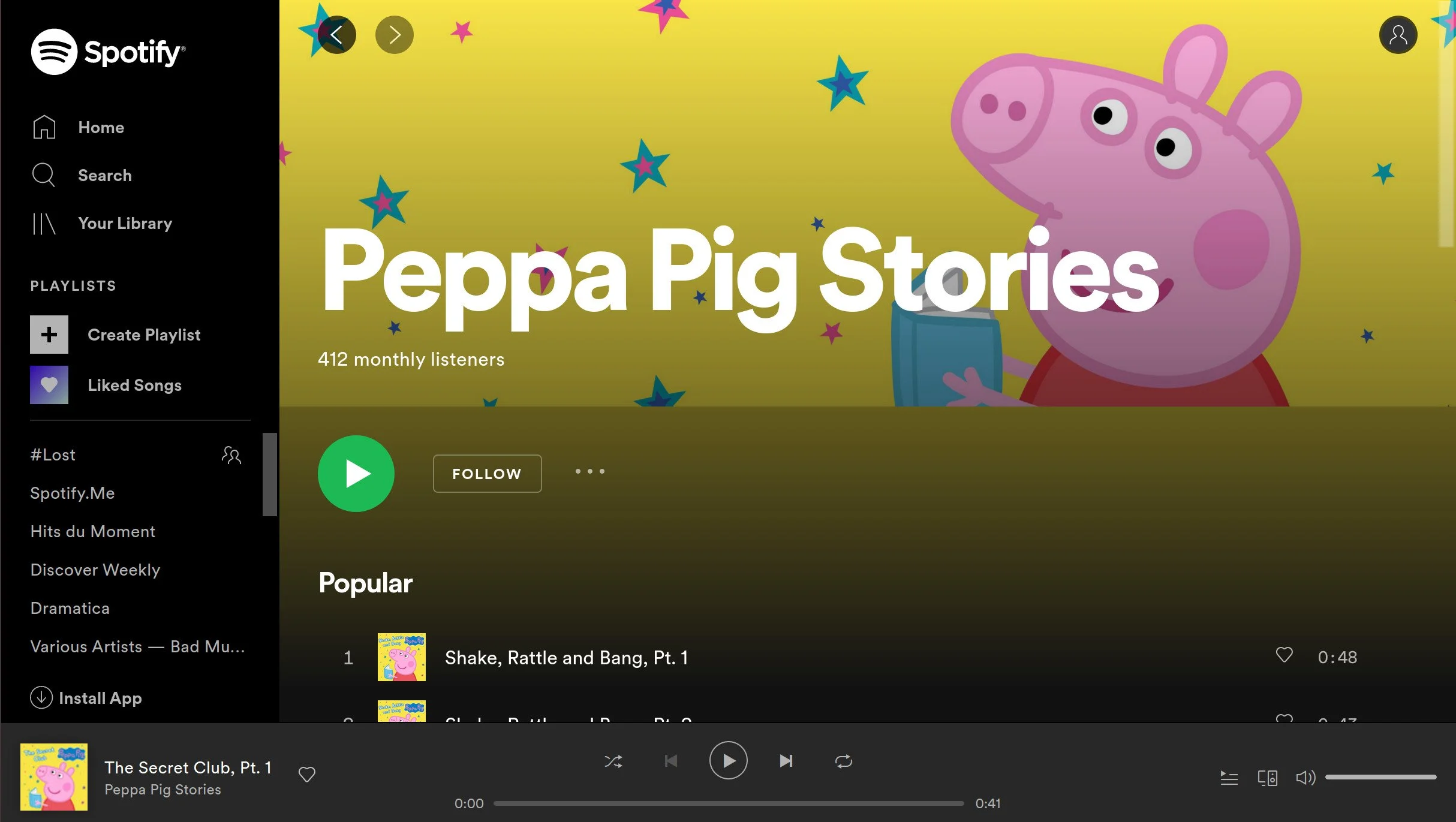Viewport: 1456px width, 822px height.
Task: Open the user profile icon menu
Action: pyautogui.click(x=1398, y=35)
